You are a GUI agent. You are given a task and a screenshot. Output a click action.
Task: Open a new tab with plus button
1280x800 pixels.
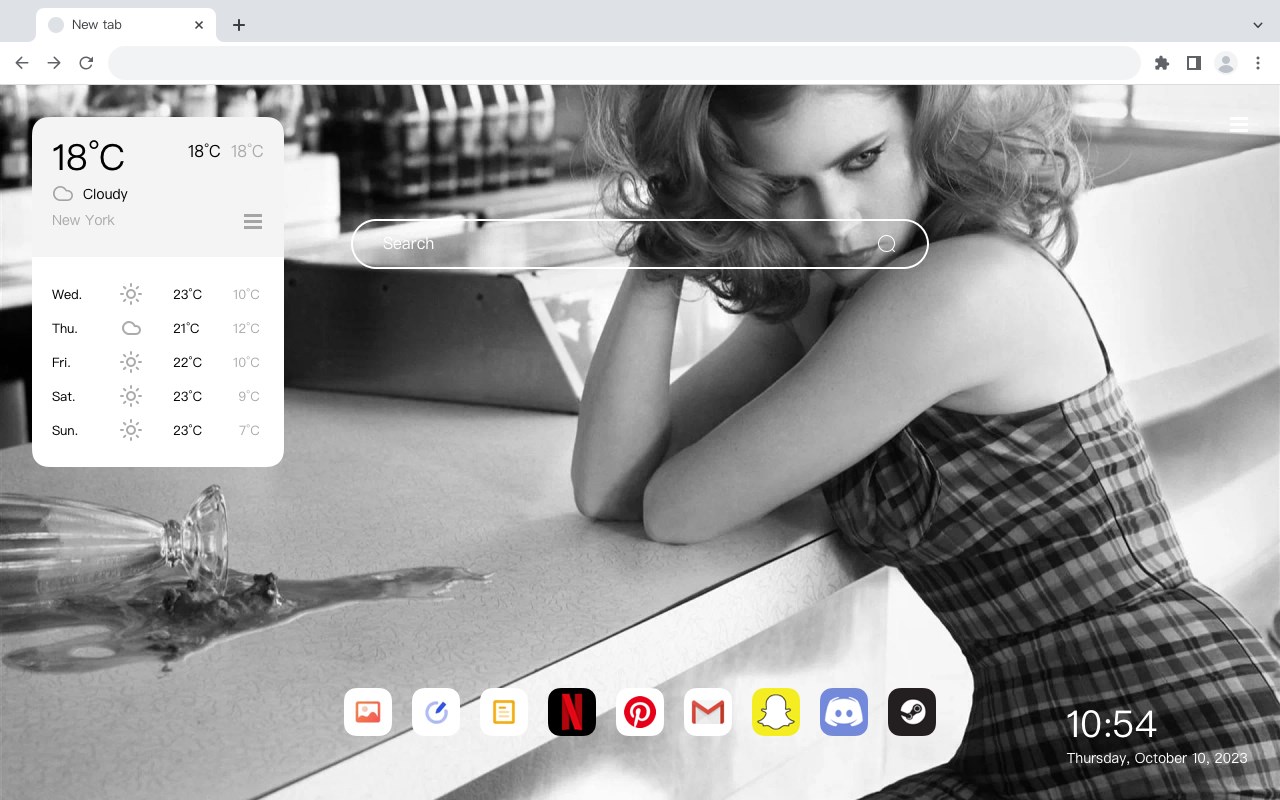point(238,25)
